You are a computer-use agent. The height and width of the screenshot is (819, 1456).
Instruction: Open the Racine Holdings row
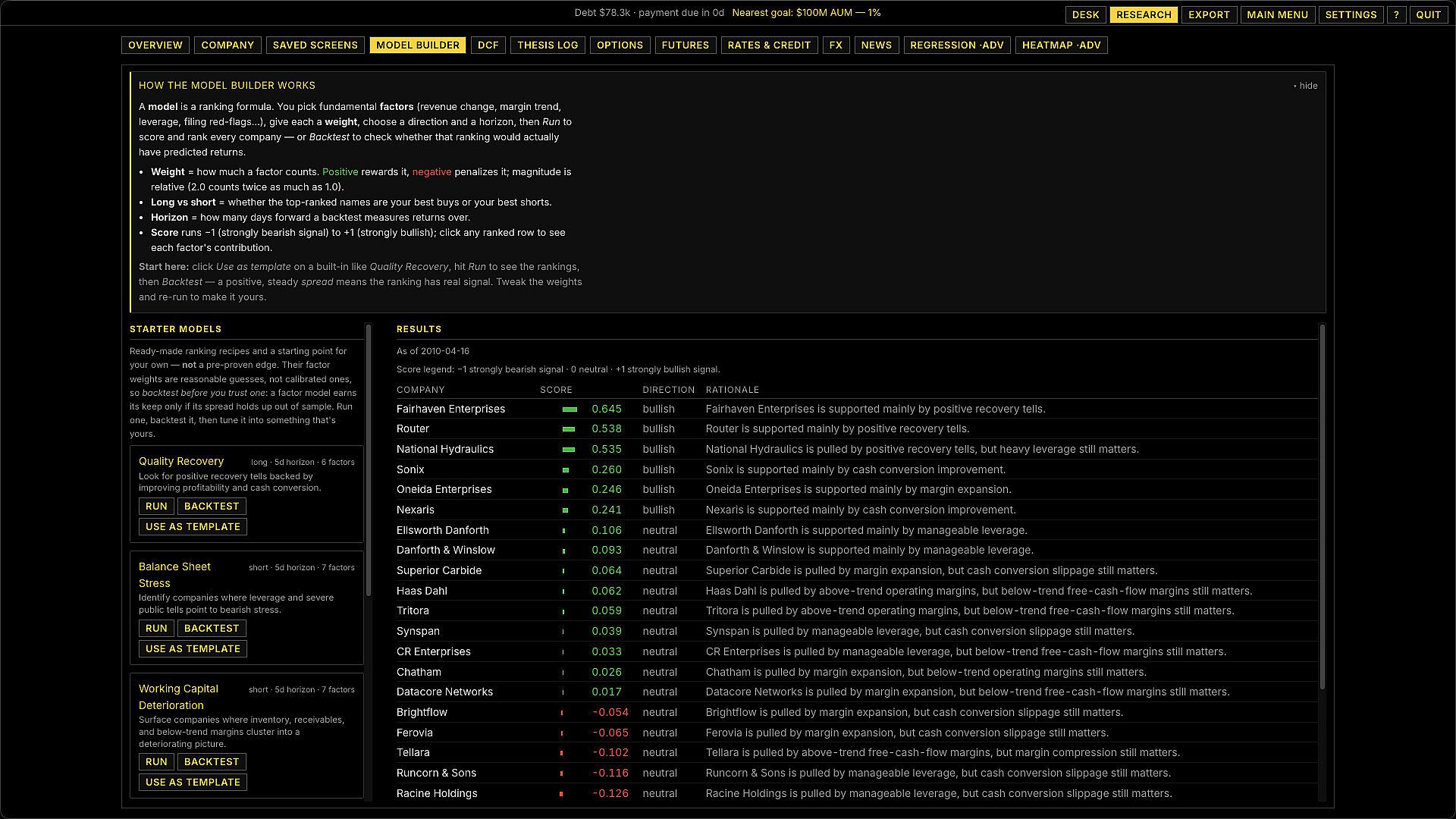point(857,793)
